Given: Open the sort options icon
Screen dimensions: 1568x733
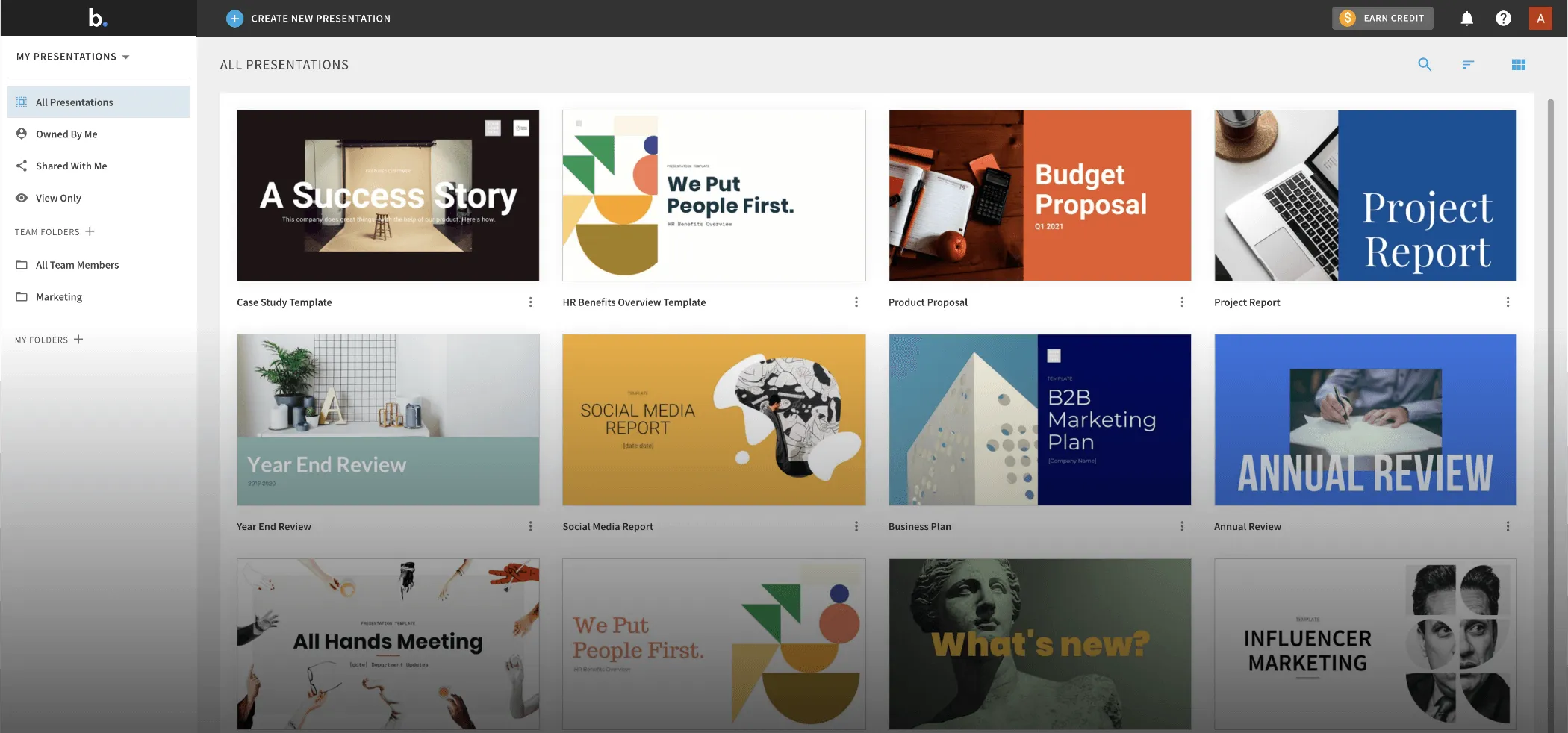Looking at the screenshot, I should click(x=1467, y=65).
